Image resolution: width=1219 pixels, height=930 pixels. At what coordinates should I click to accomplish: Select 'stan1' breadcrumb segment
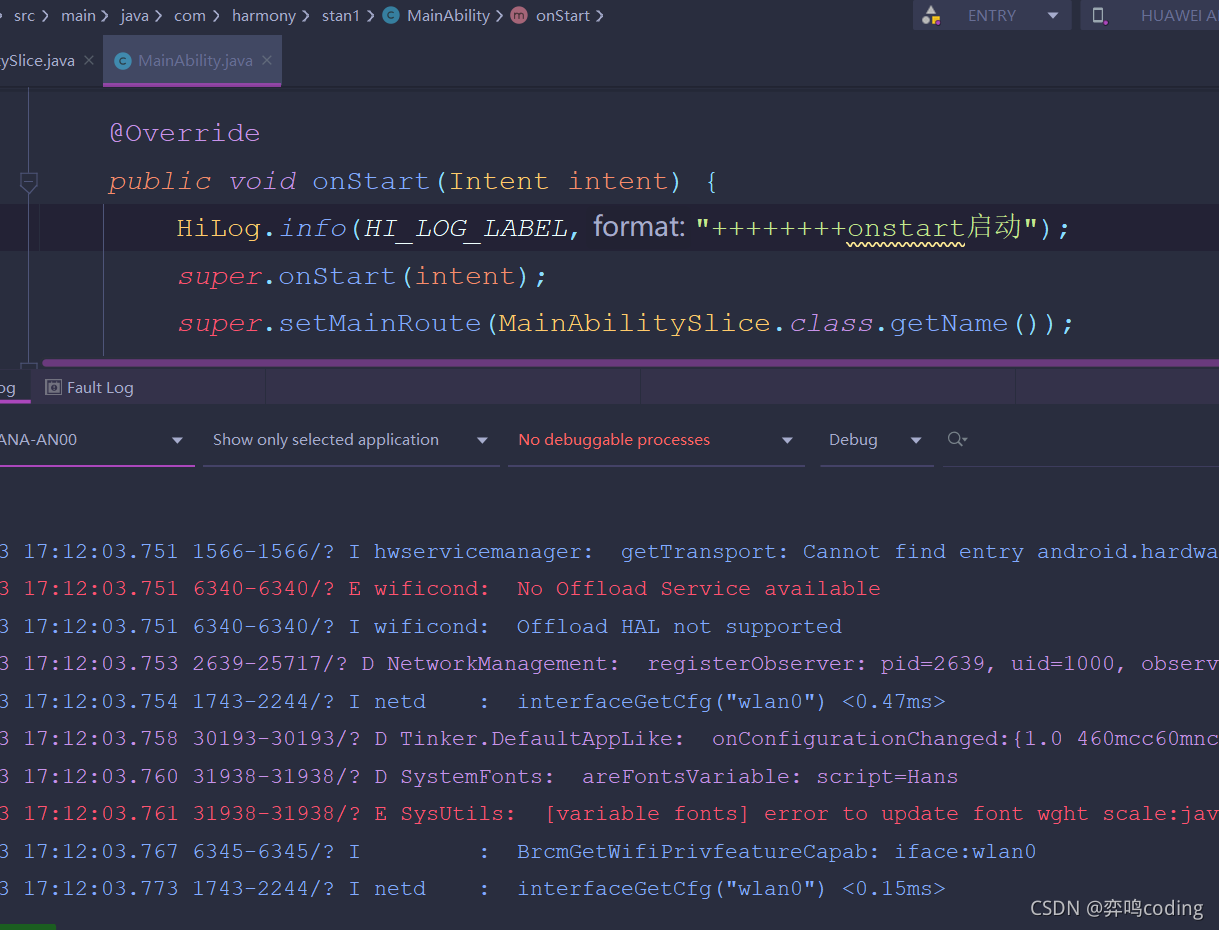coord(340,15)
